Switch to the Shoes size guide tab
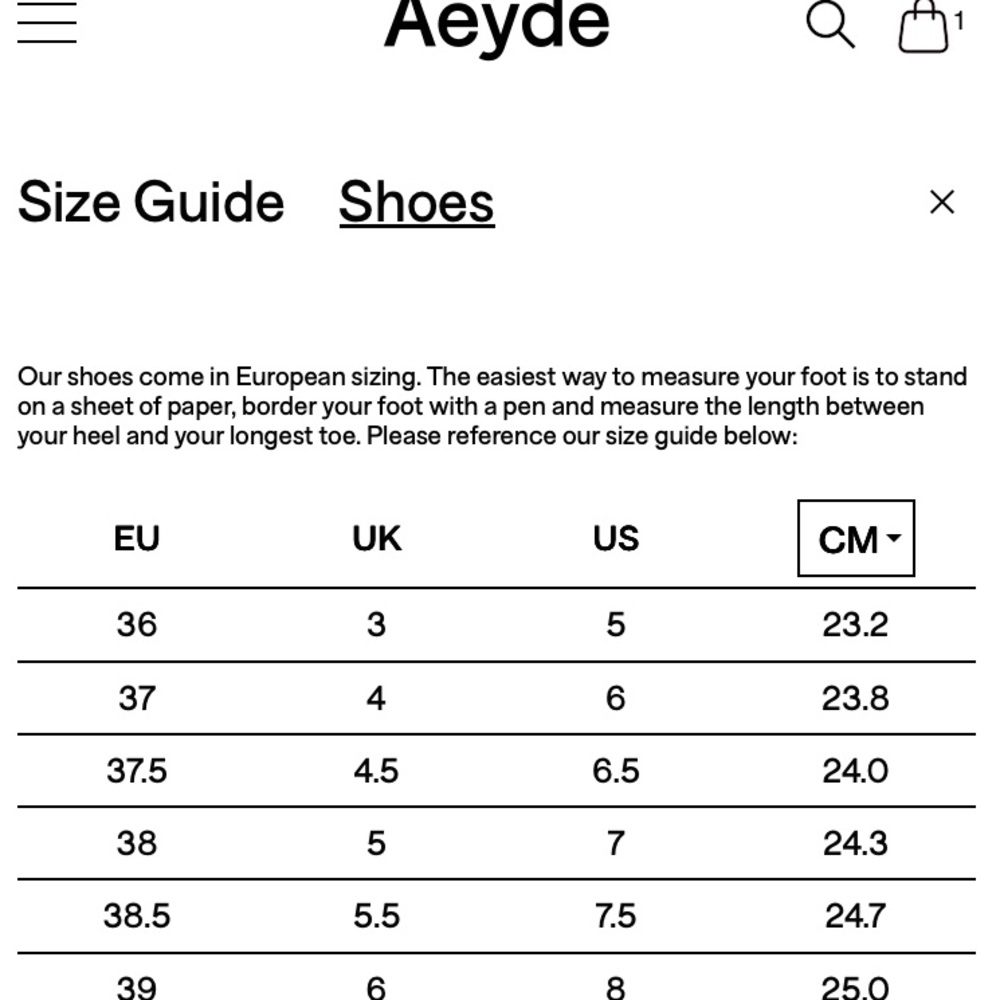1000x1000 pixels. (x=416, y=202)
